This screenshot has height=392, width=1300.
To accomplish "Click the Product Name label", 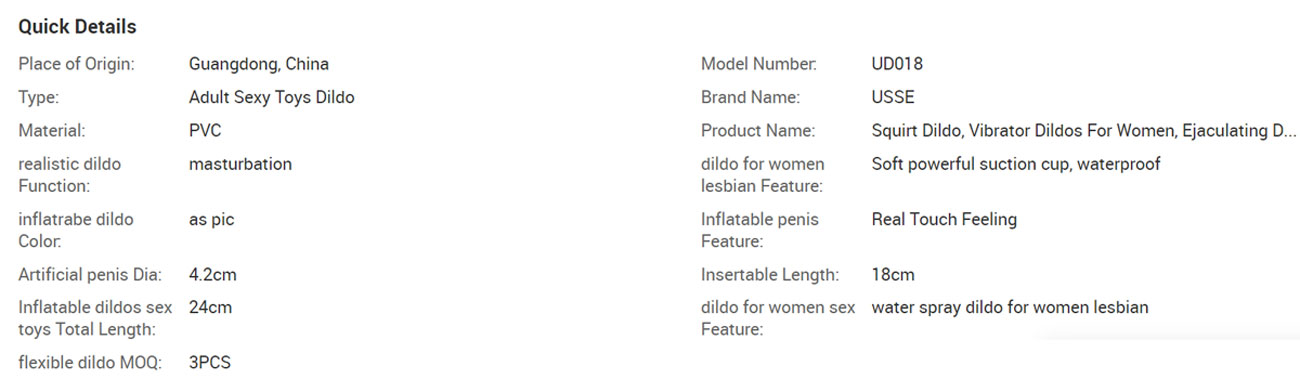I will pos(758,130).
